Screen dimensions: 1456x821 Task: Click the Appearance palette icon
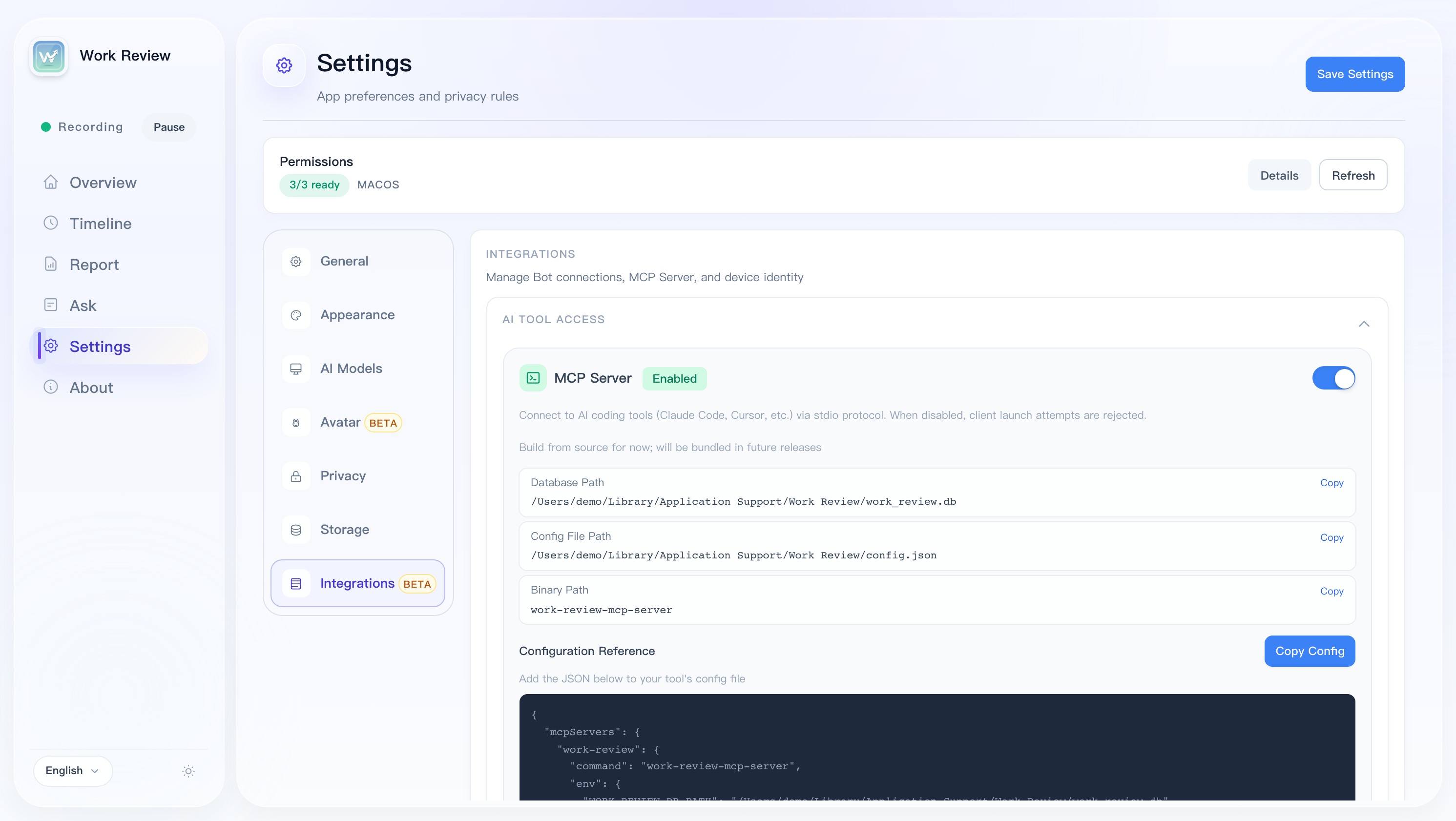pos(295,315)
